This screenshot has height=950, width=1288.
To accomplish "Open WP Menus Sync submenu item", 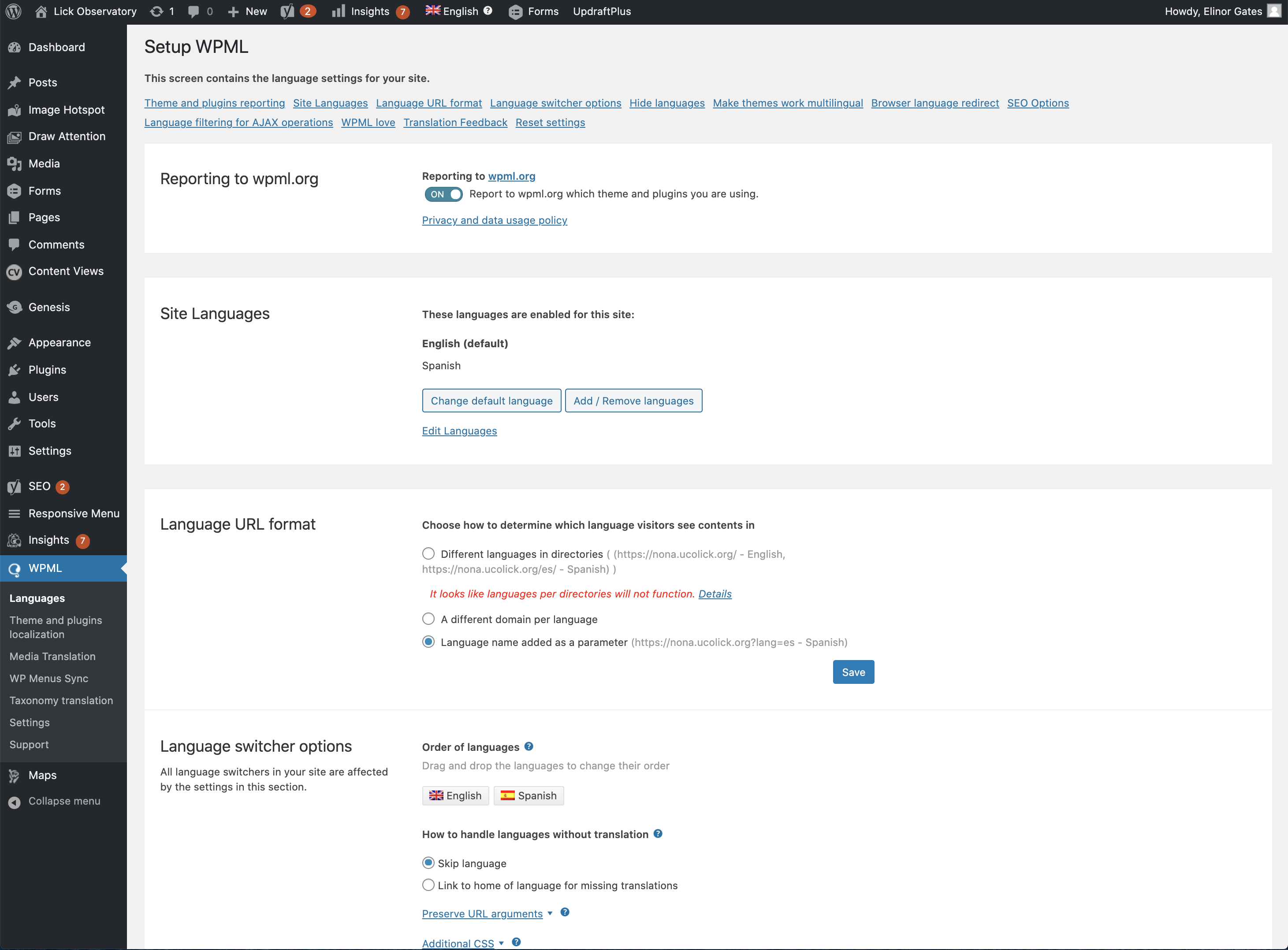I will 49,679.
